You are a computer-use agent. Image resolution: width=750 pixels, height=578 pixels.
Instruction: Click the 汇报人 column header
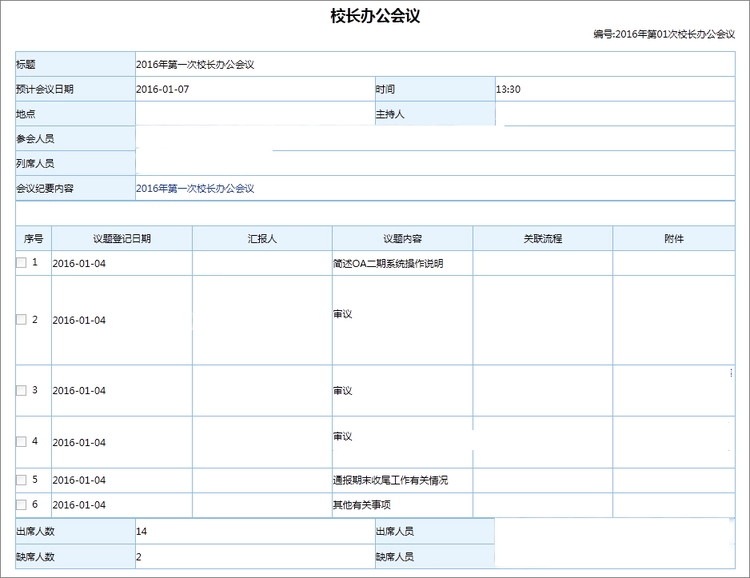pos(262,239)
